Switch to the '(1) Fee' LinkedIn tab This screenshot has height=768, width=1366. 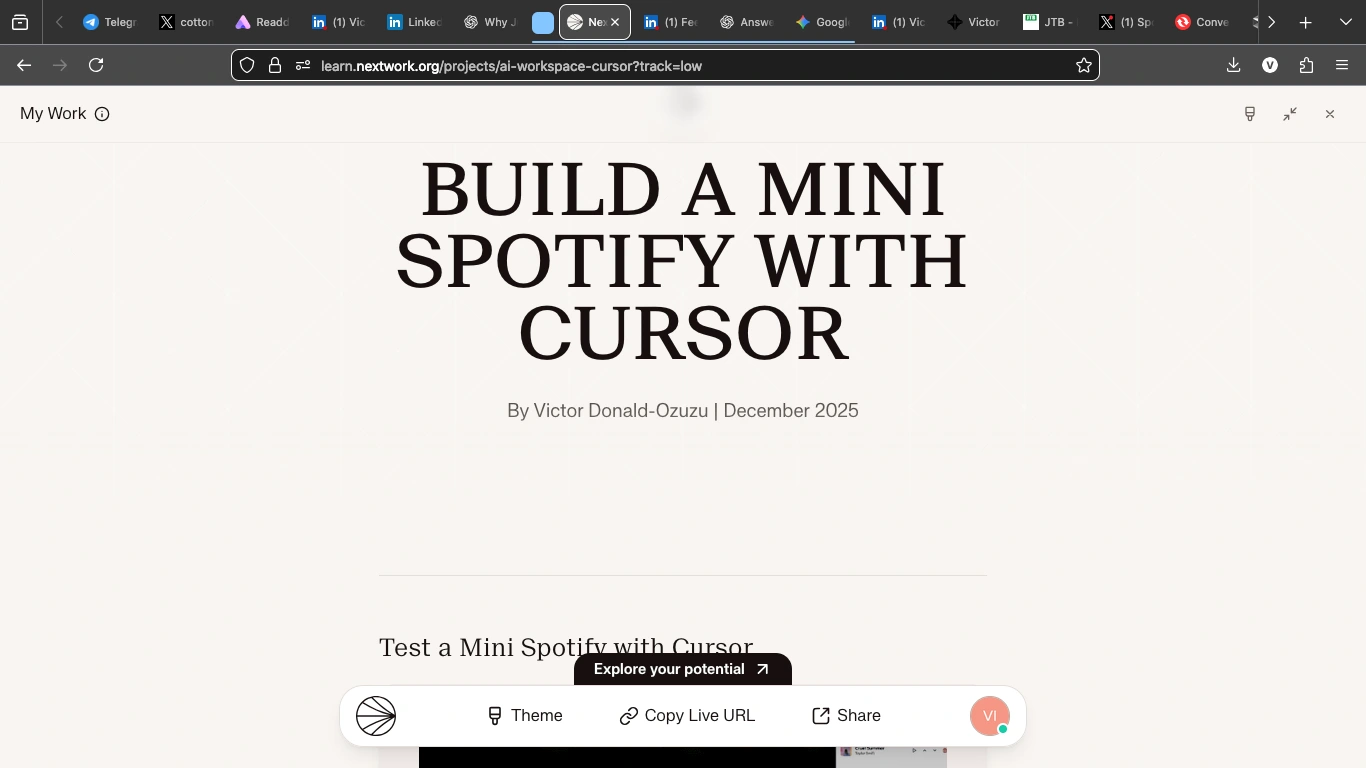(x=670, y=22)
